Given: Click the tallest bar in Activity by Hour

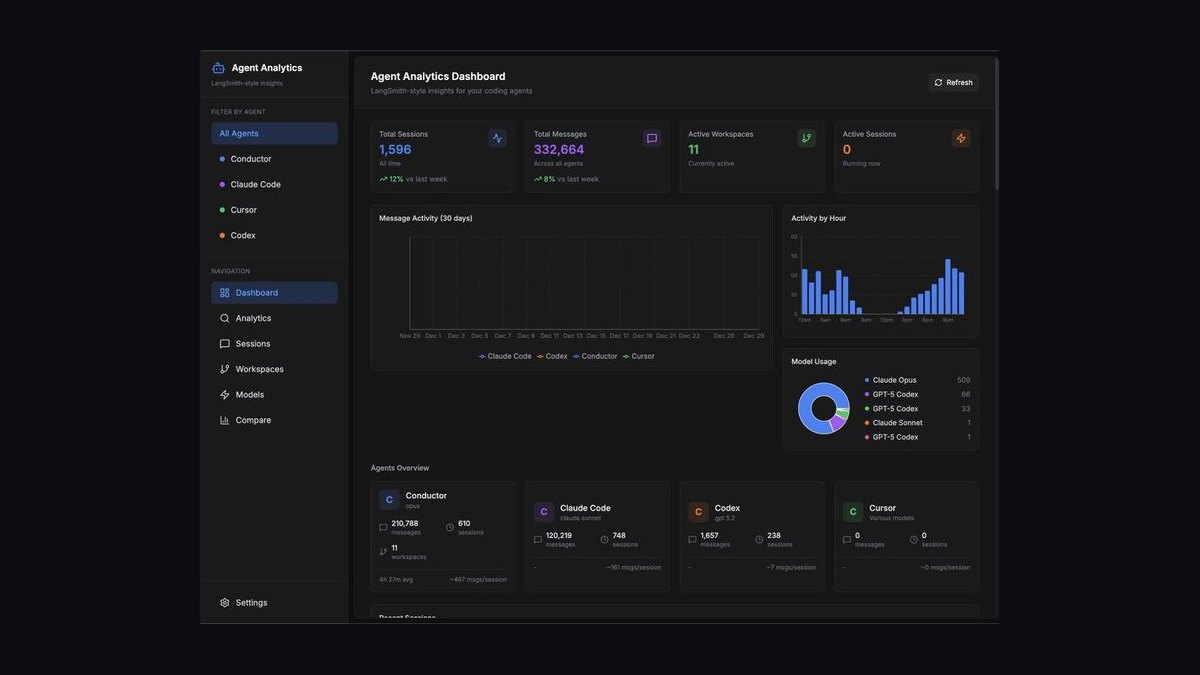Looking at the screenshot, I should tap(948, 287).
